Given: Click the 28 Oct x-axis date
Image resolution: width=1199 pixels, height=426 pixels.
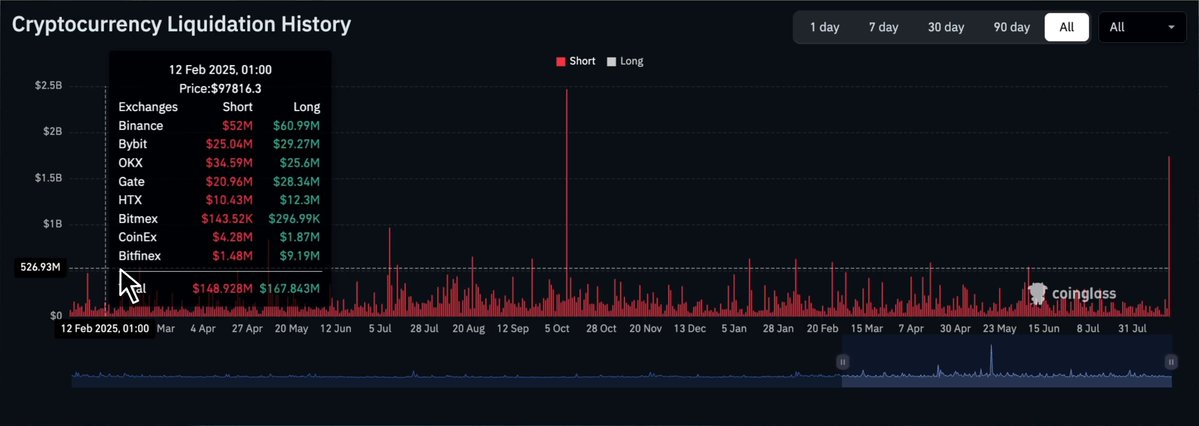Looking at the screenshot, I should pyautogui.click(x=602, y=328).
